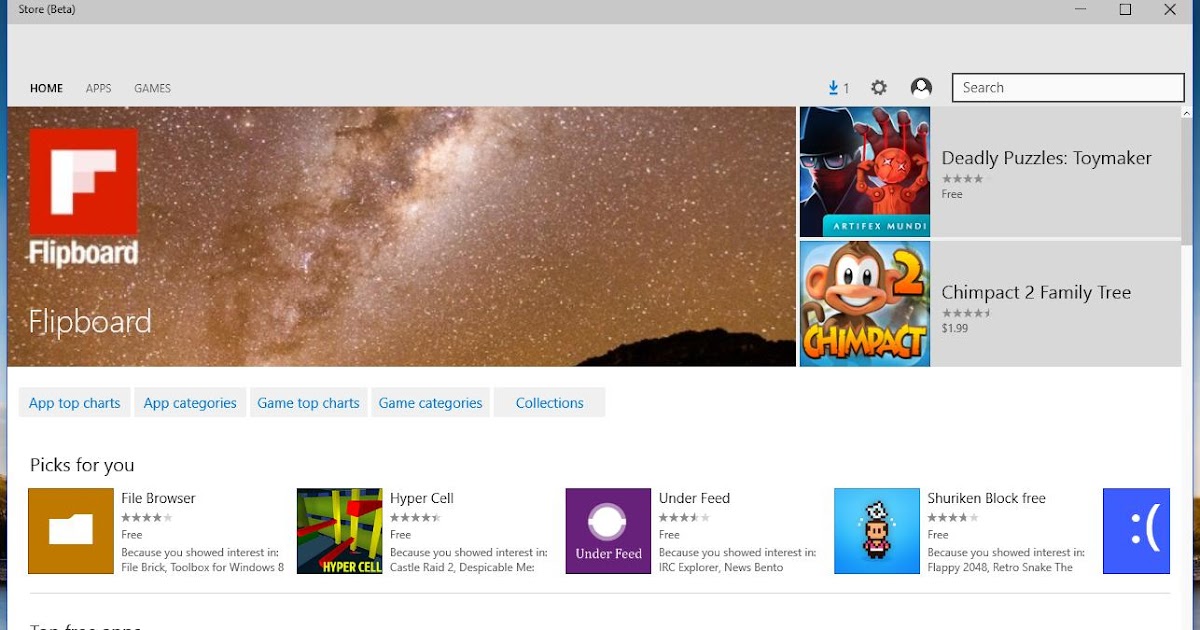Open the Deadly Puzzles: Toymaker title
Image resolution: width=1200 pixels, height=630 pixels.
tap(1046, 158)
